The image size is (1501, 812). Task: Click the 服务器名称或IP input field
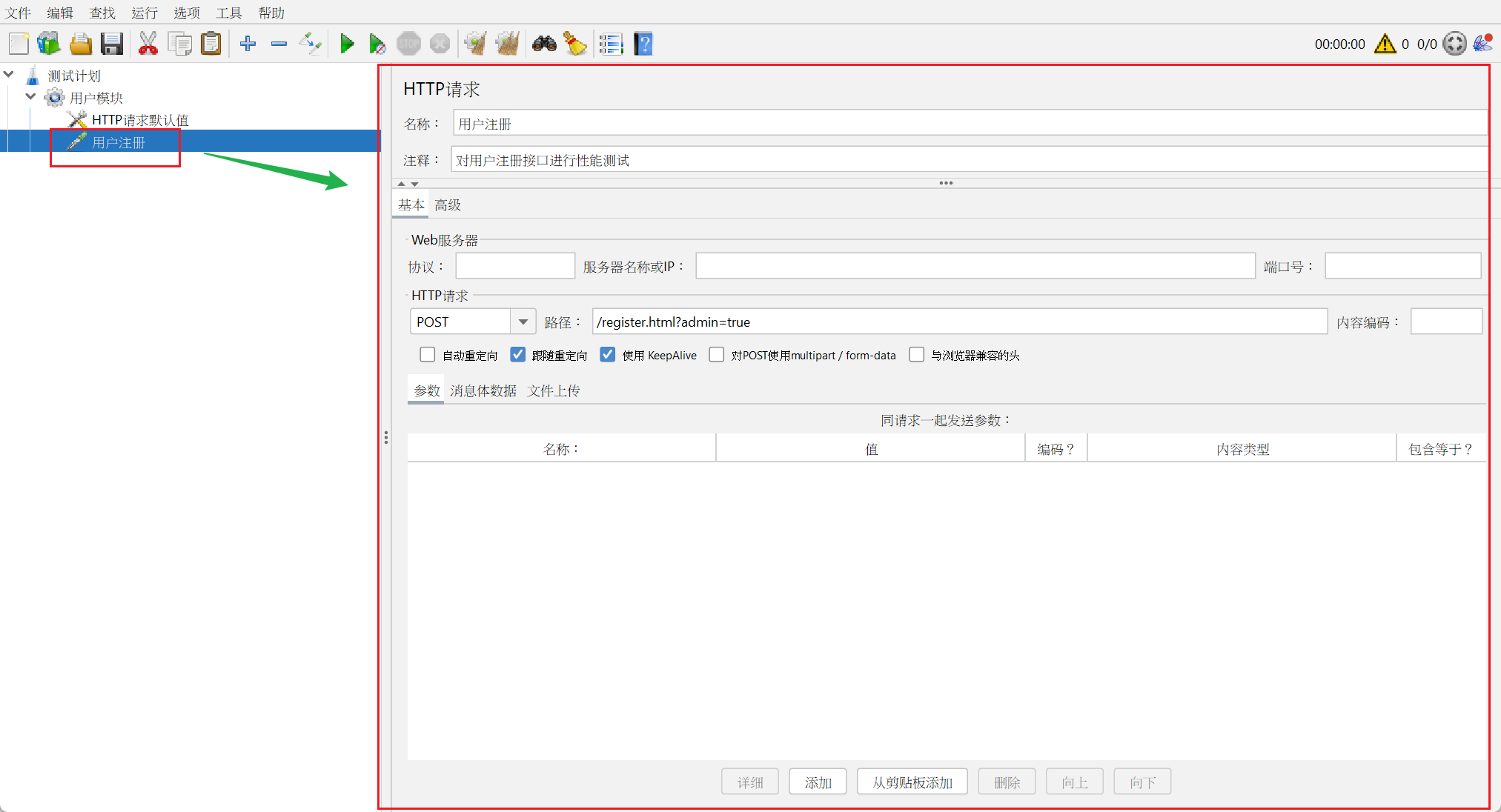click(975, 266)
